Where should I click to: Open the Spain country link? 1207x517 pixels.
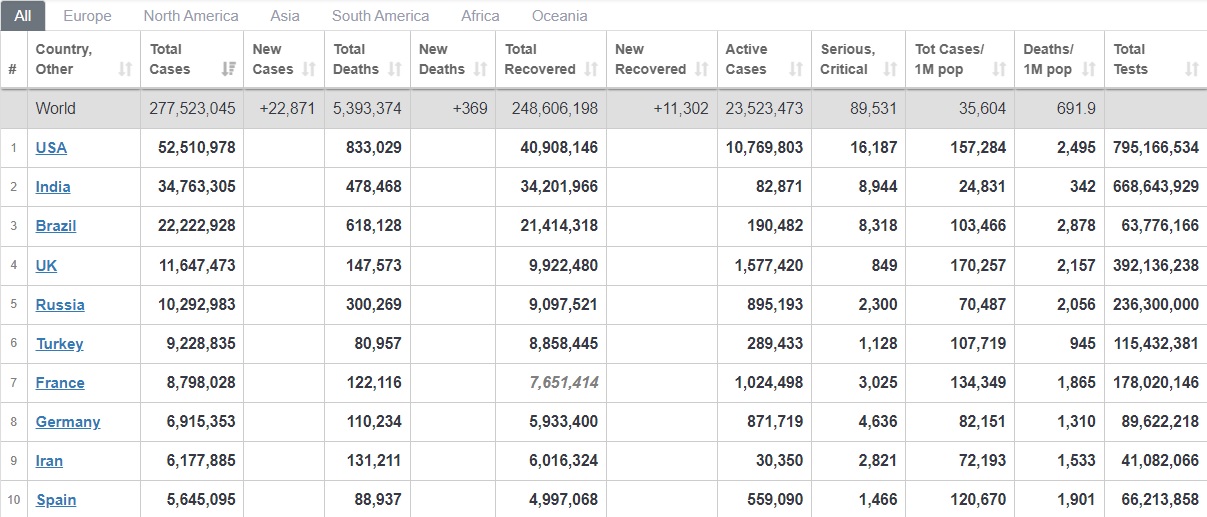pyautogui.click(x=56, y=500)
